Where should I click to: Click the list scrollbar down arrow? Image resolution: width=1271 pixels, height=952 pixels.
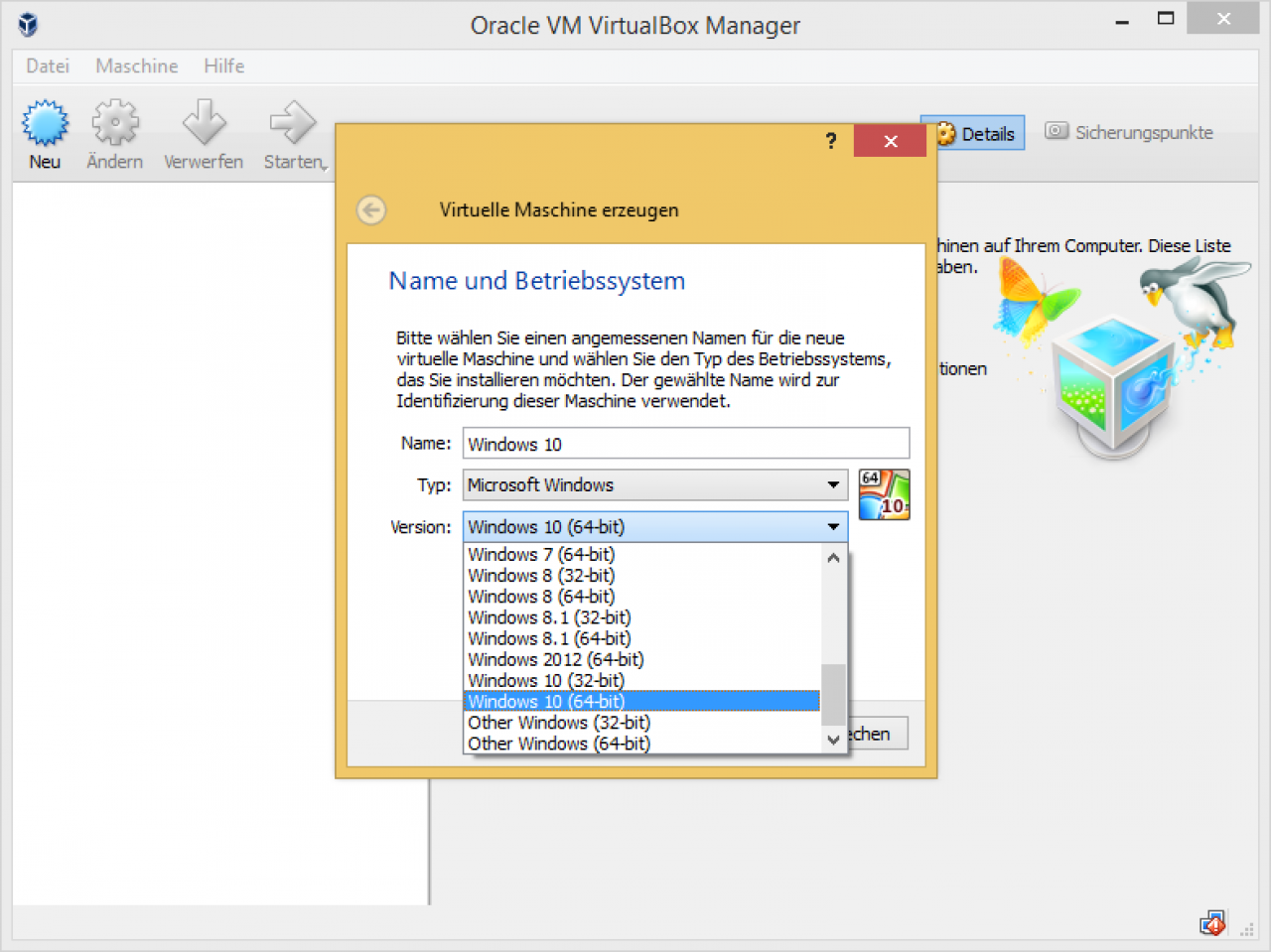(833, 740)
